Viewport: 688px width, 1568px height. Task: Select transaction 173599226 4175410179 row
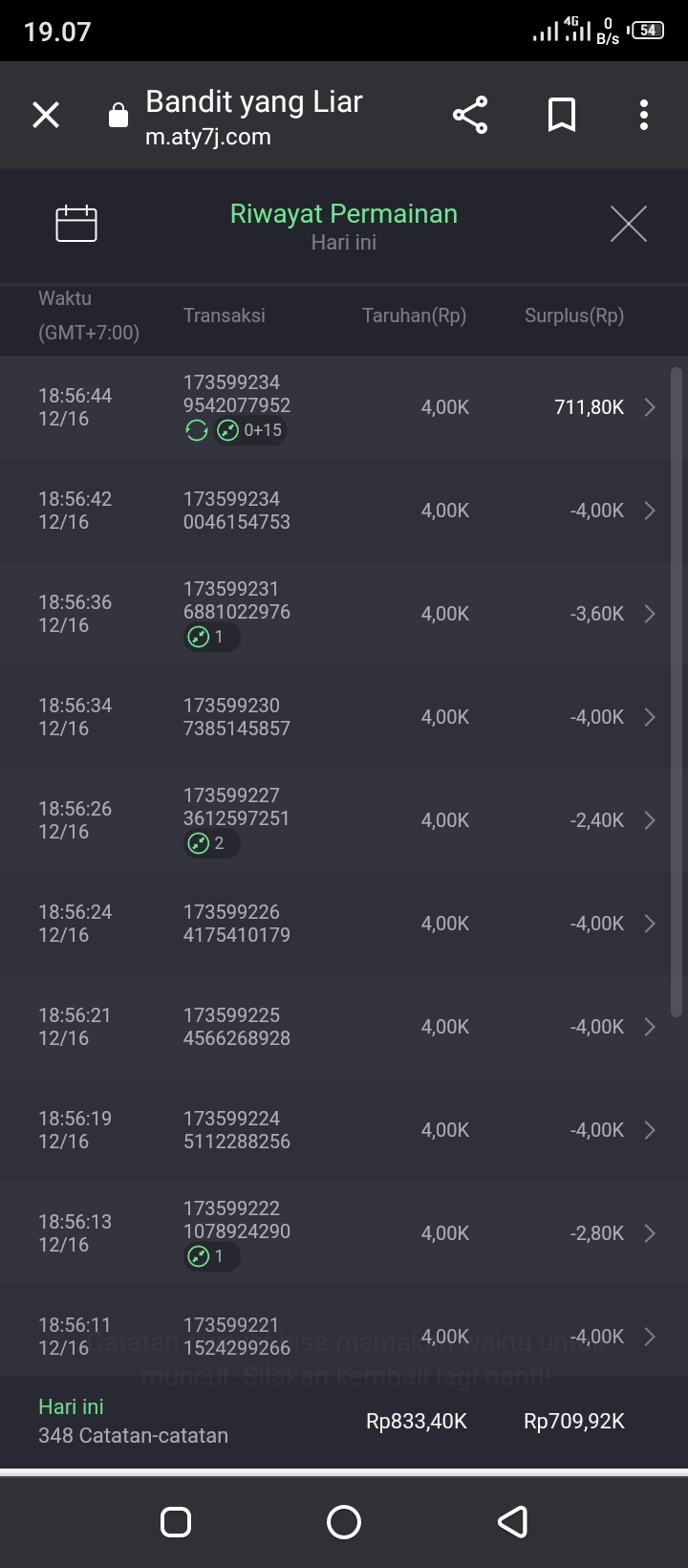tap(237, 924)
